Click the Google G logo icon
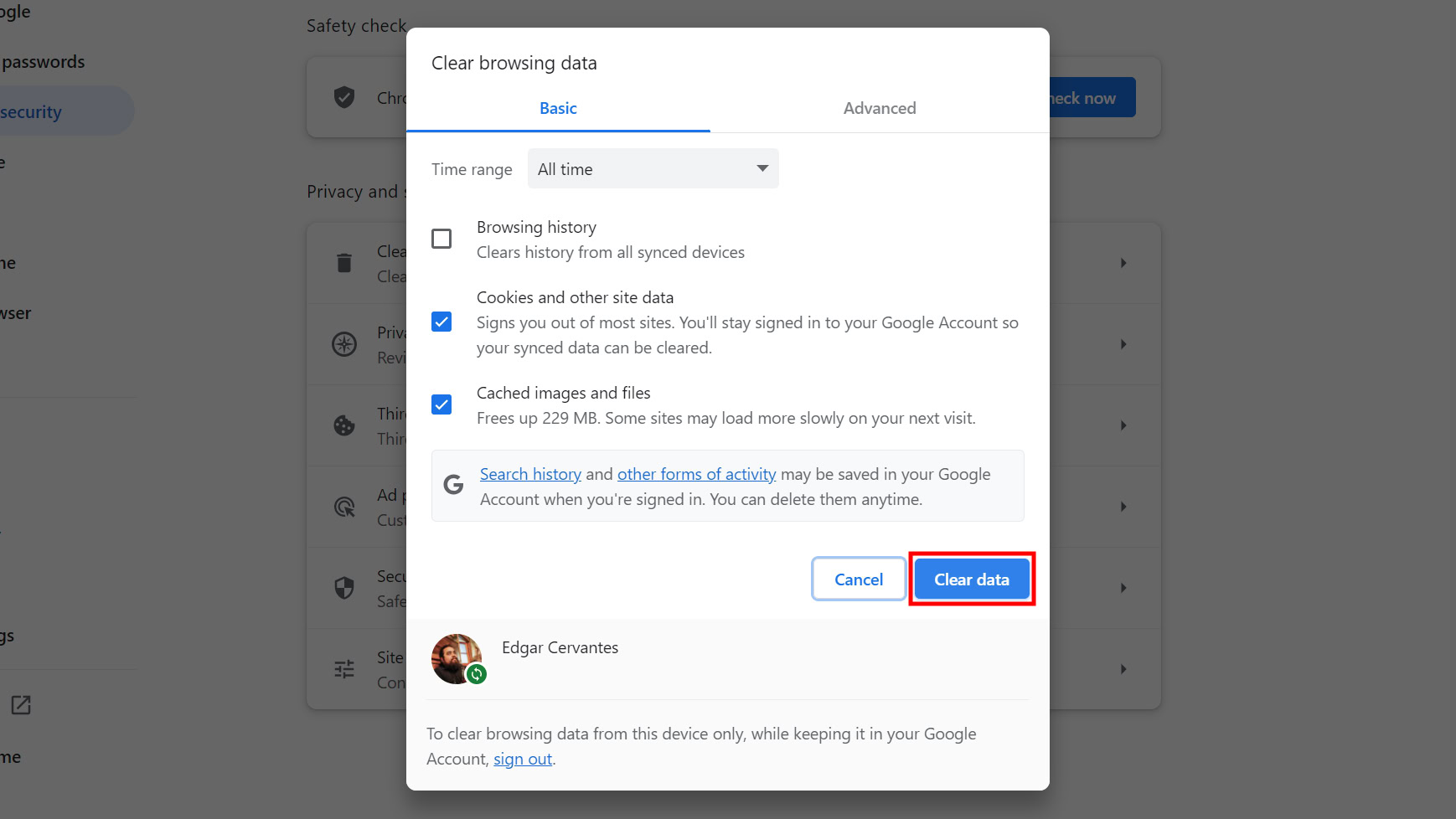The width and height of the screenshot is (1456, 819). pyautogui.click(x=453, y=485)
